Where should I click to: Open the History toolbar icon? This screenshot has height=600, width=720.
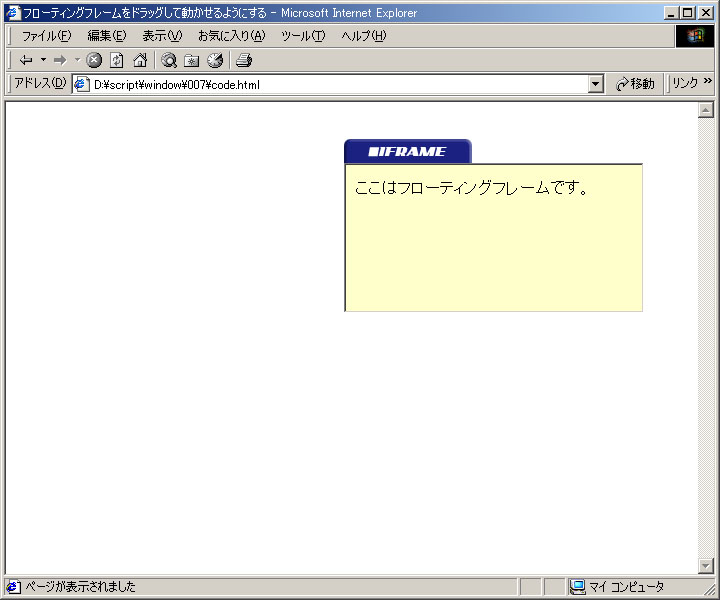coord(215,60)
